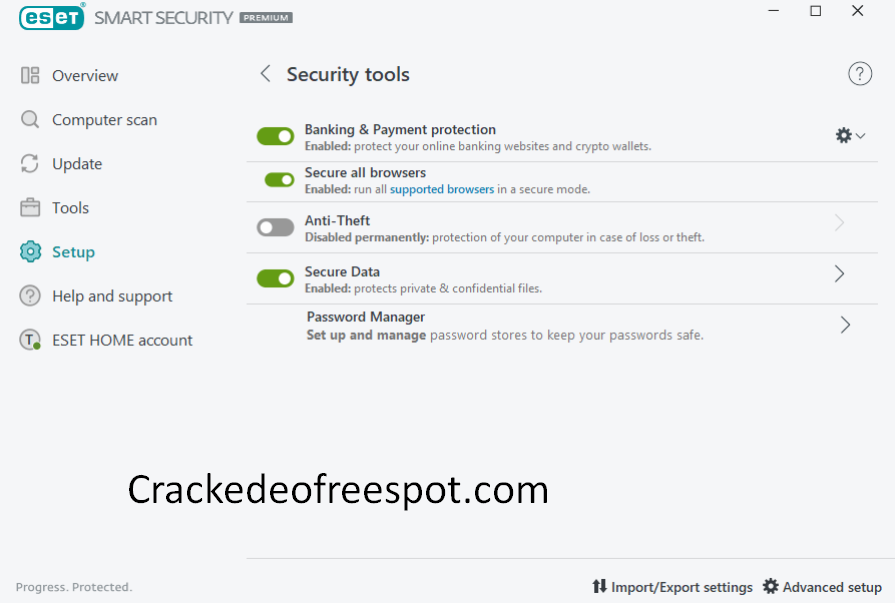Select the Setup gear icon
The width and height of the screenshot is (895, 603).
pyautogui.click(x=28, y=251)
